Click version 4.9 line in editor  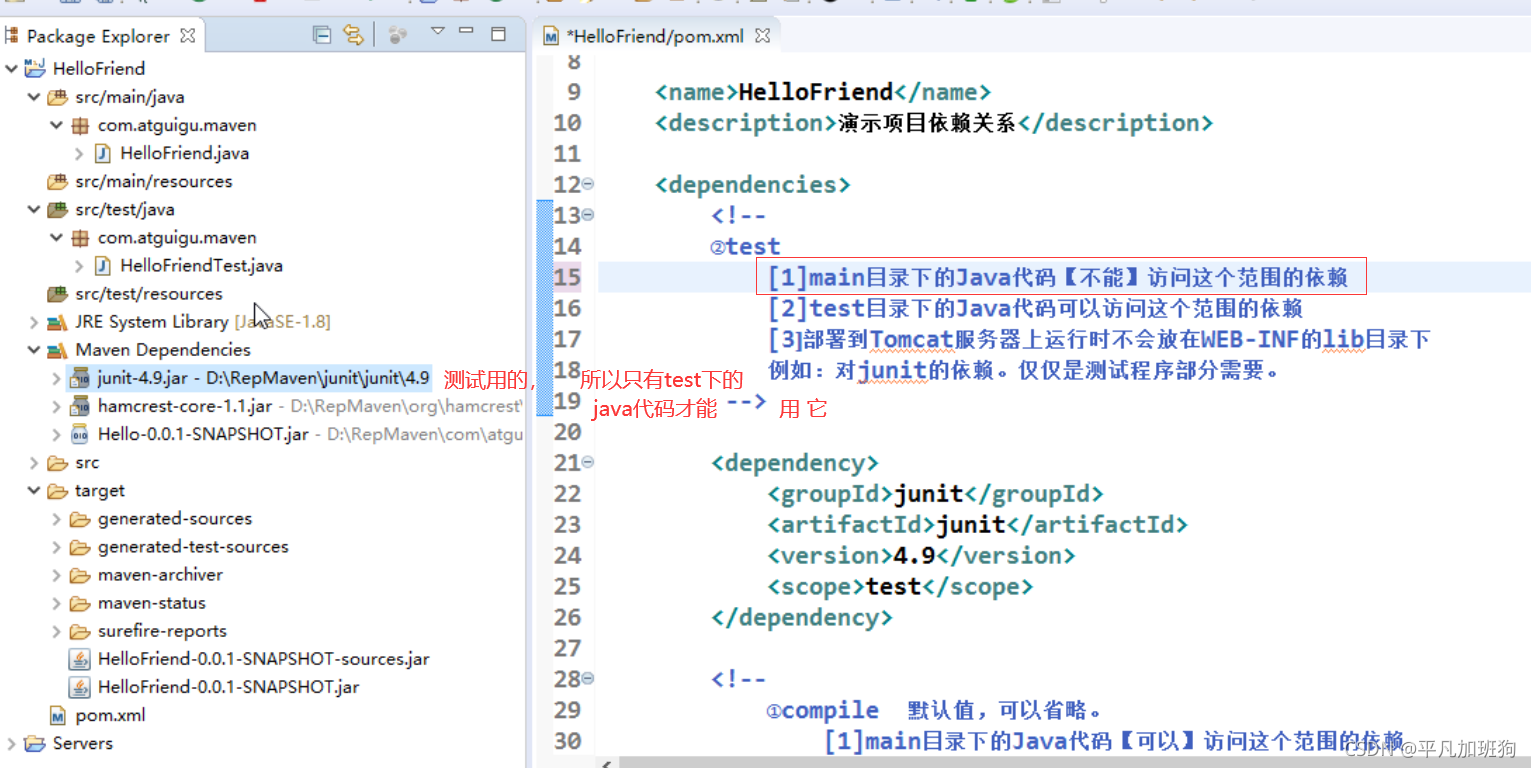pos(921,555)
